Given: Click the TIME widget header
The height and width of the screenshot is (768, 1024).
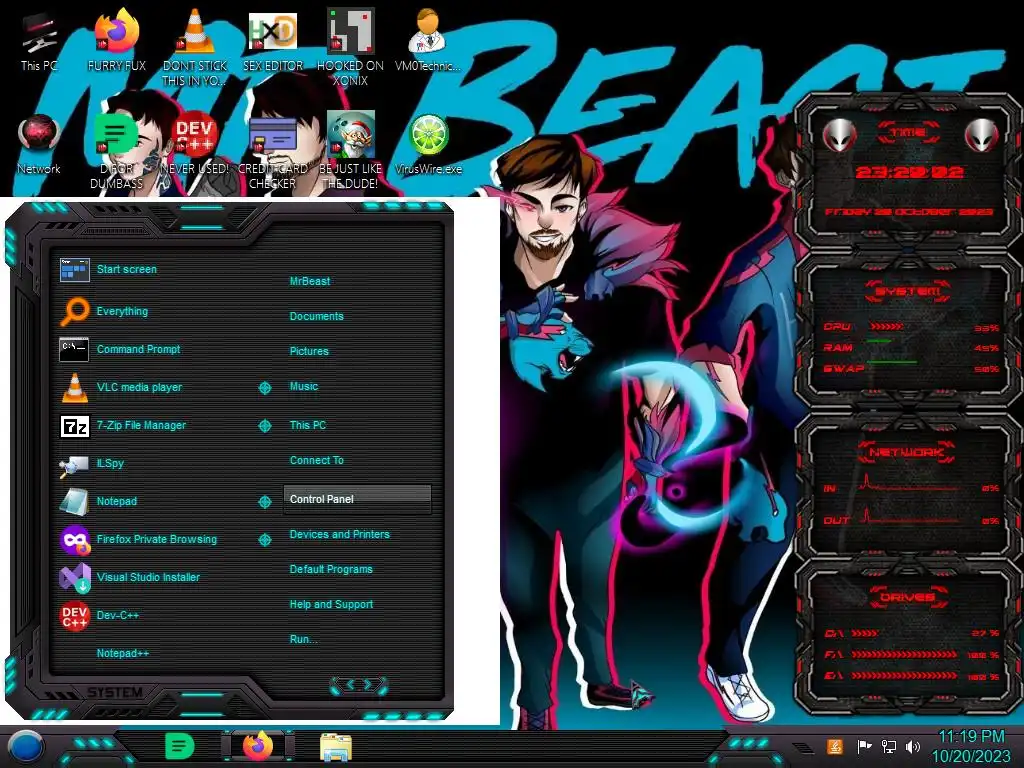Looking at the screenshot, I should tap(908, 133).
